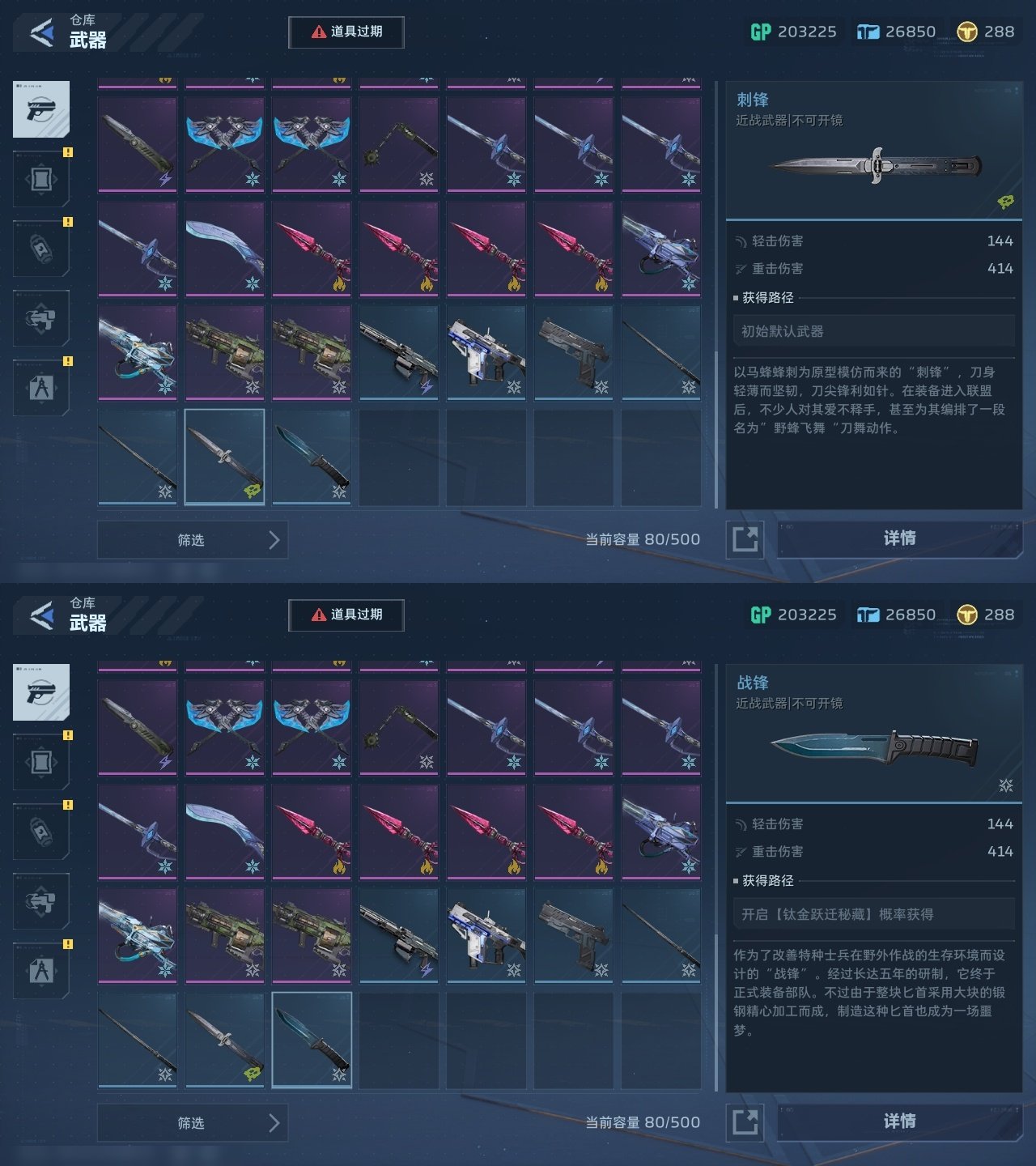
Task: Open the 道具过期 warning tab in the upper header
Action: point(346,32)
